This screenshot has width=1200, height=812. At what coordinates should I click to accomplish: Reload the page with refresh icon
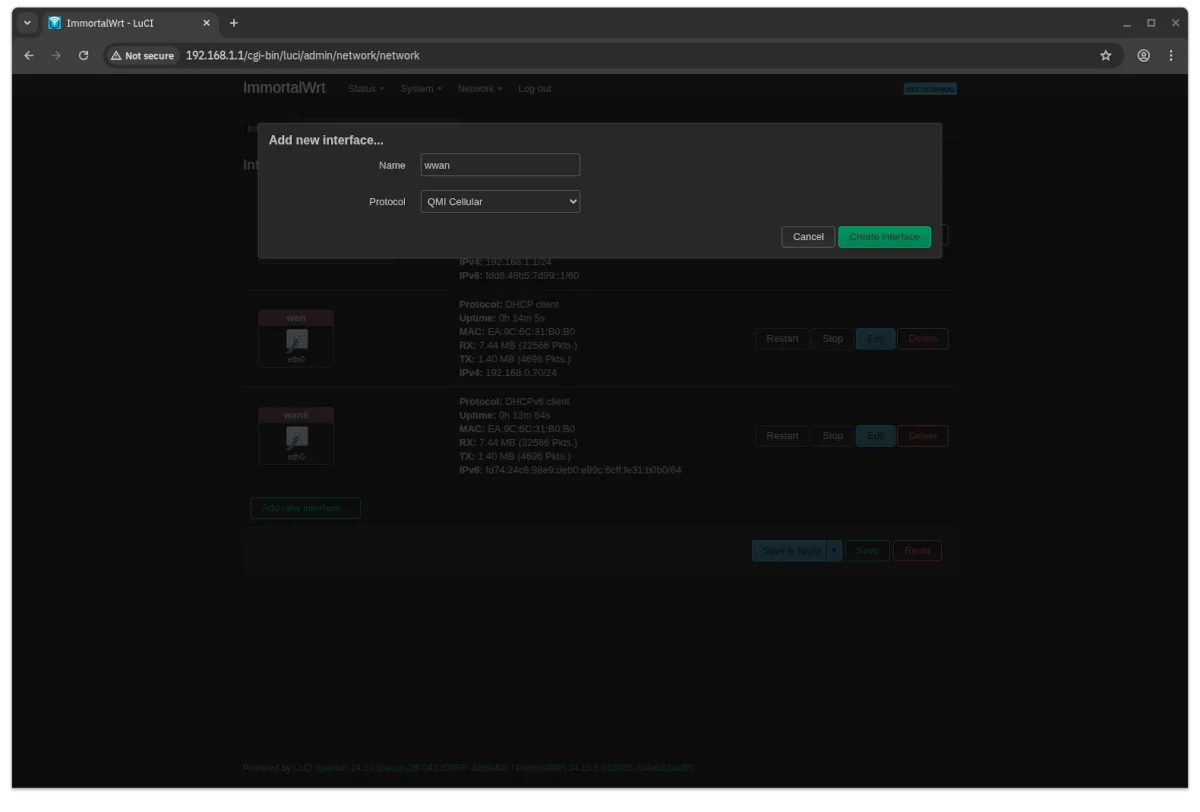83,56
